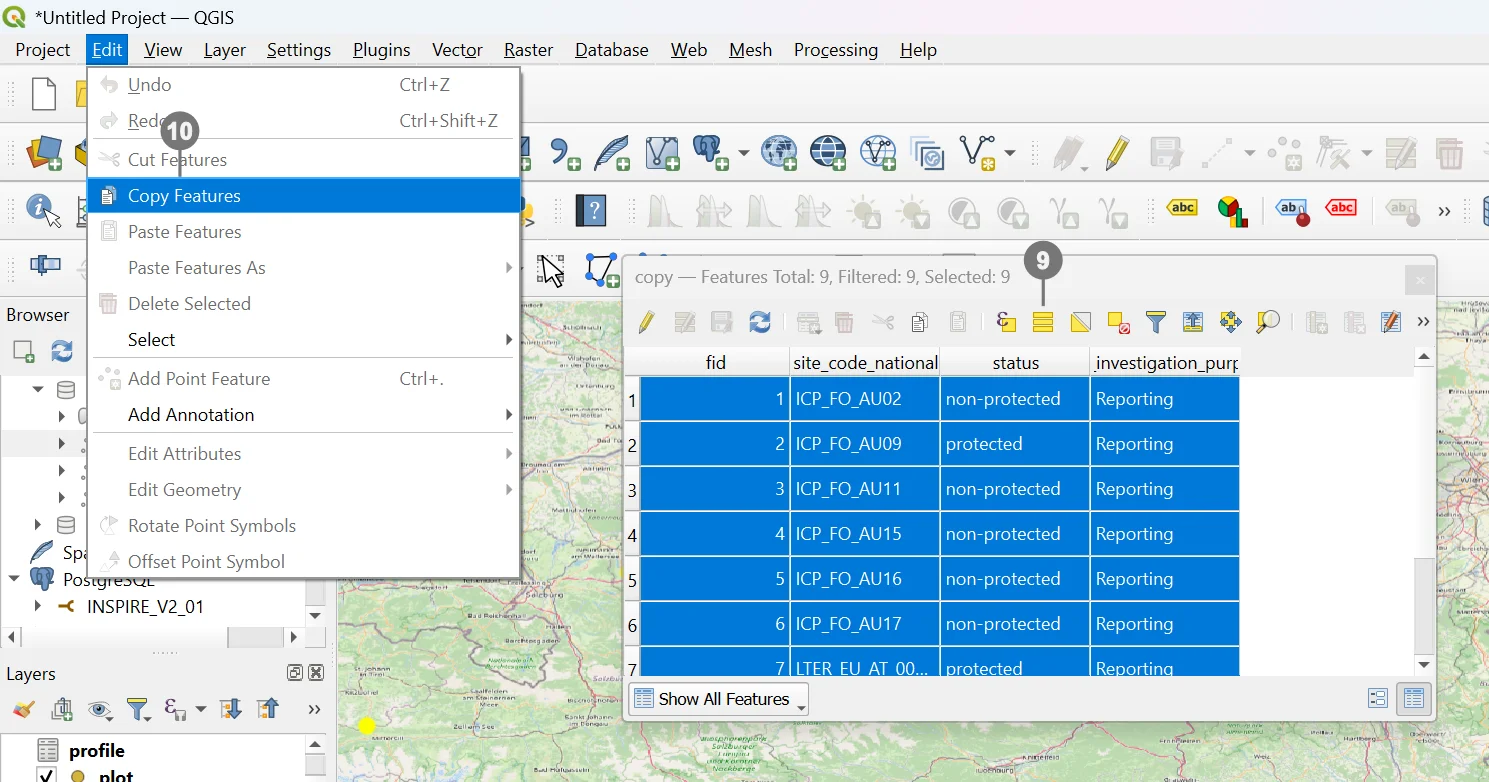Expand the INSPIRE_V2_01 connection node

[38, 606]
